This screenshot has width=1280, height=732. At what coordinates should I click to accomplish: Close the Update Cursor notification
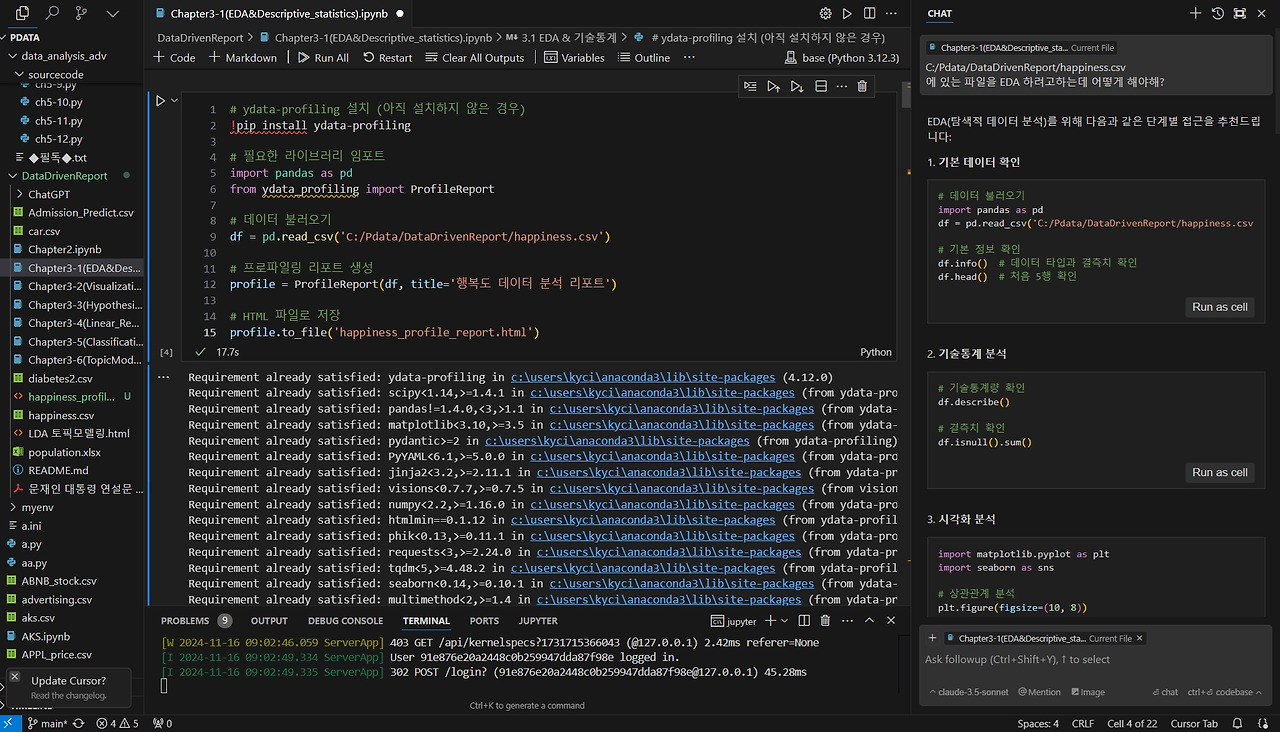pyautogui.click(x=15, y=677)
